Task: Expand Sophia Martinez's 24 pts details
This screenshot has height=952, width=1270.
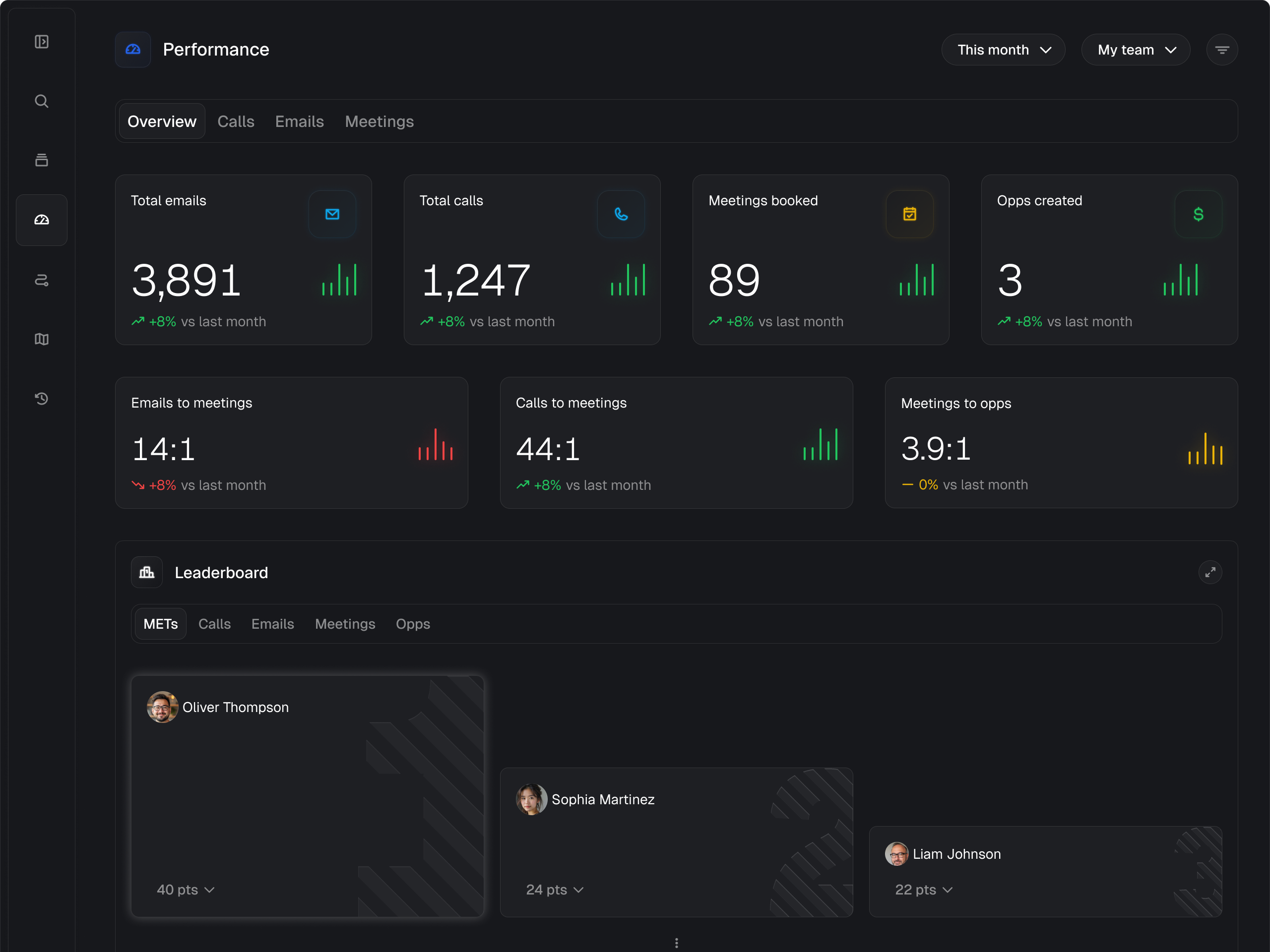Action: 554,890
